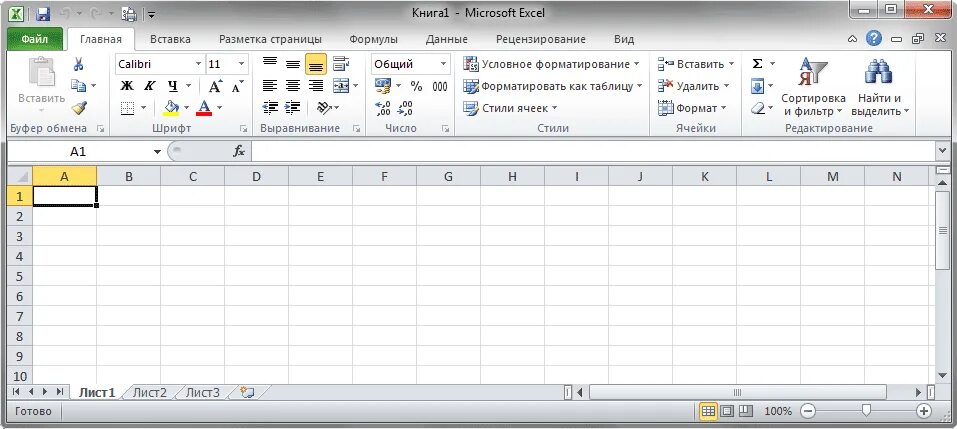Toggle bottom vertical alignment
This screenshot has width=957, height=429.
pos(316,64)
